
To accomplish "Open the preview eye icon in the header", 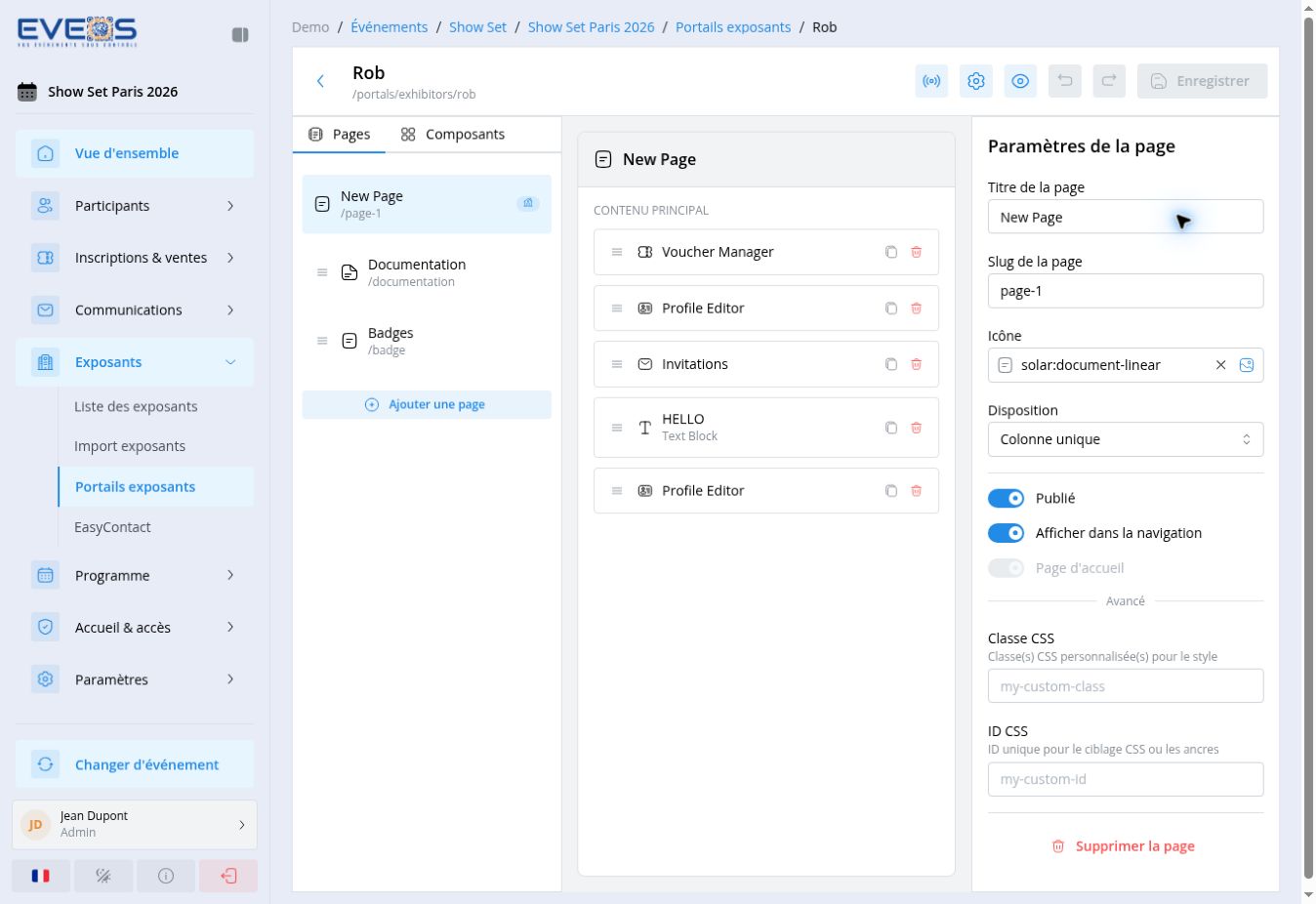I will (x=1020, y=81).
